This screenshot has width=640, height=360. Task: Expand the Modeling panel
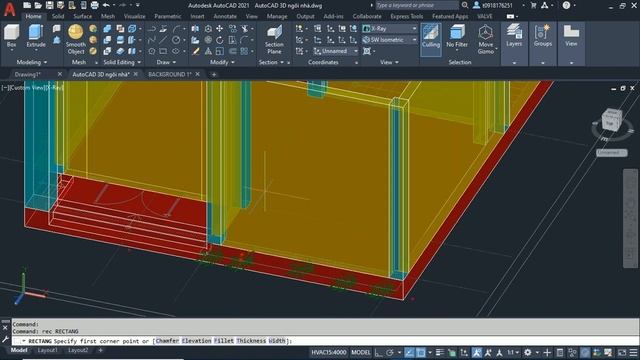pyautogui.click(x=32, y=62)
